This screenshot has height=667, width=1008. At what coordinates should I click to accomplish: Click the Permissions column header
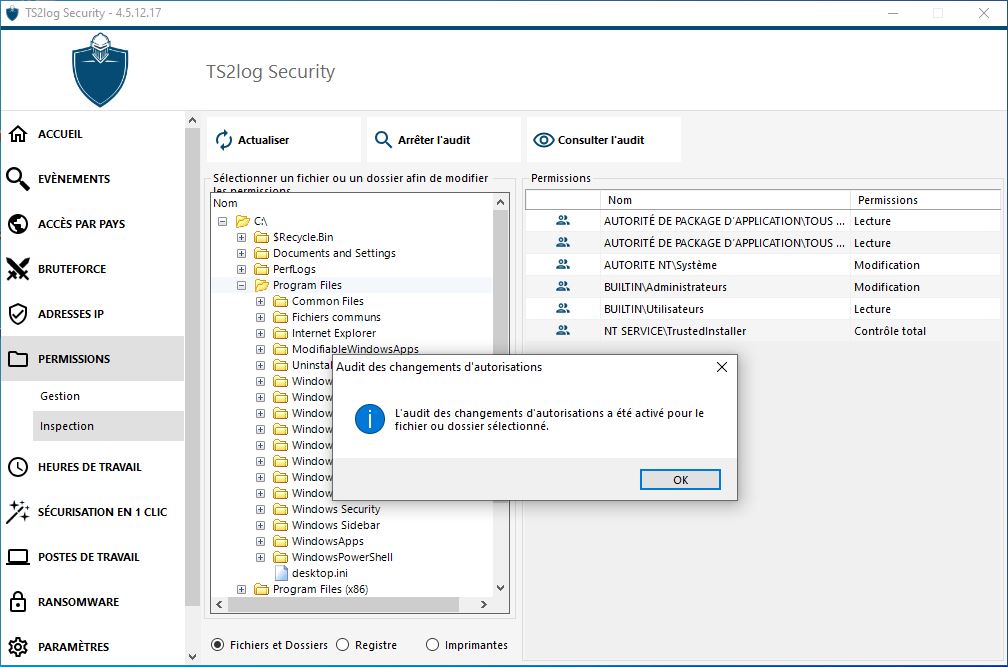tap(925, 200)
